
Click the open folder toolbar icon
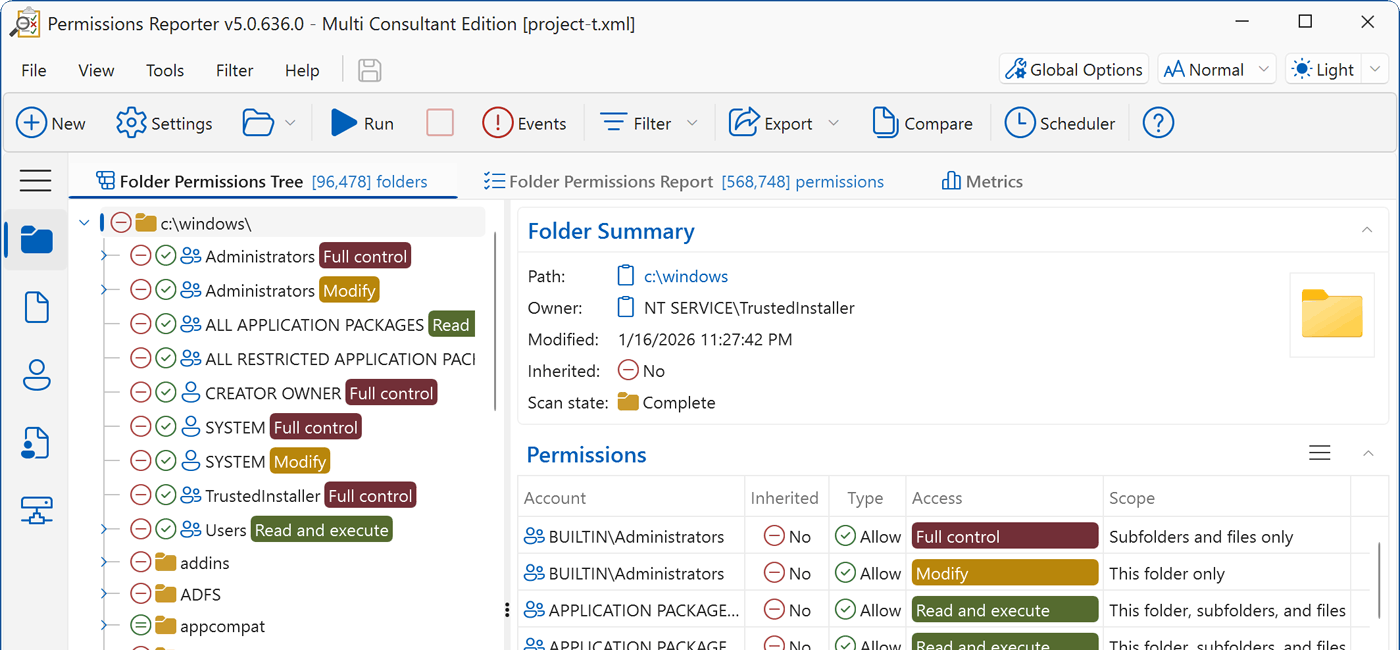(x=258, y=123)
